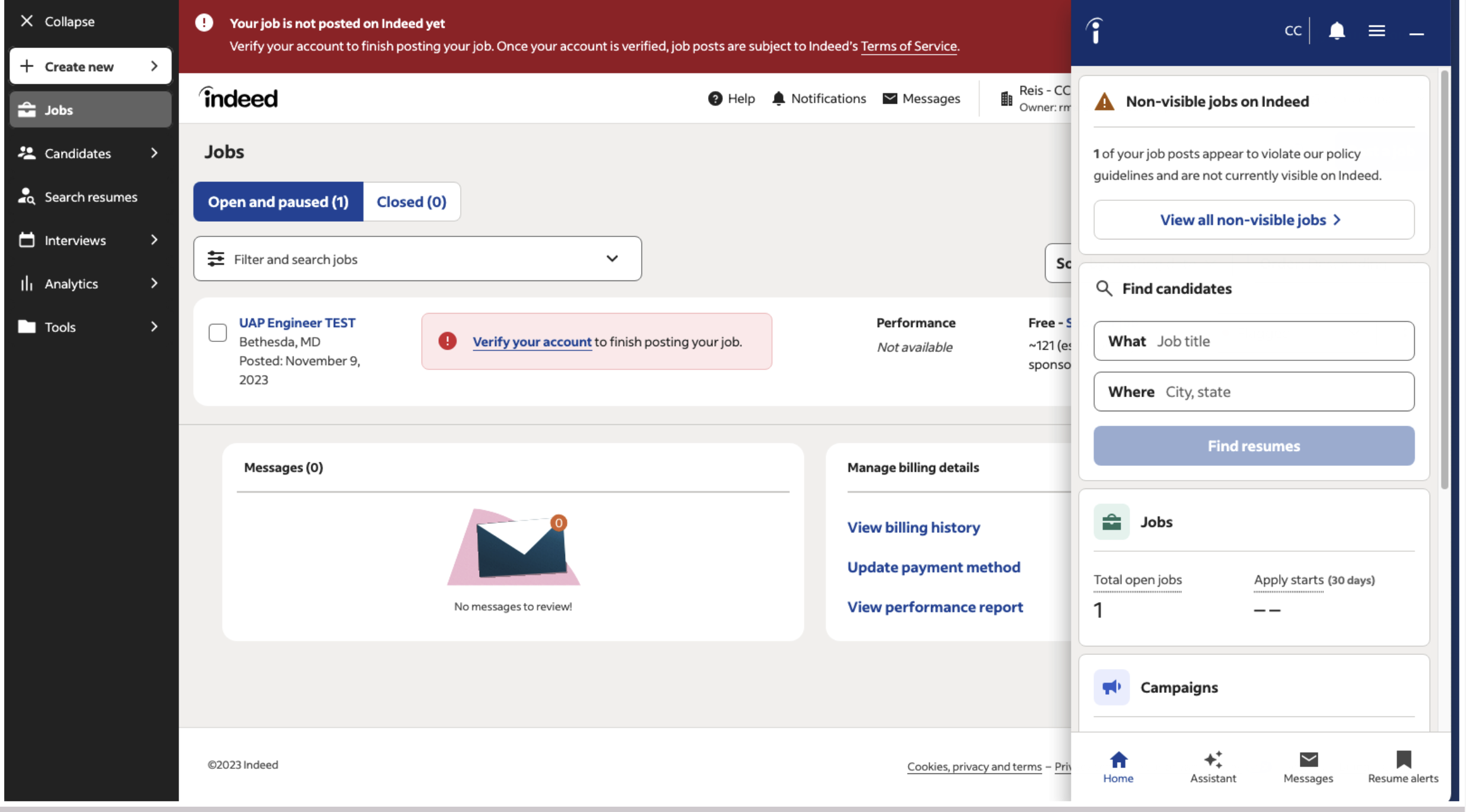Click the Candidates people icon in sidebar
1473x812 pixels.
pyautogui.click(x=27, y=153)
